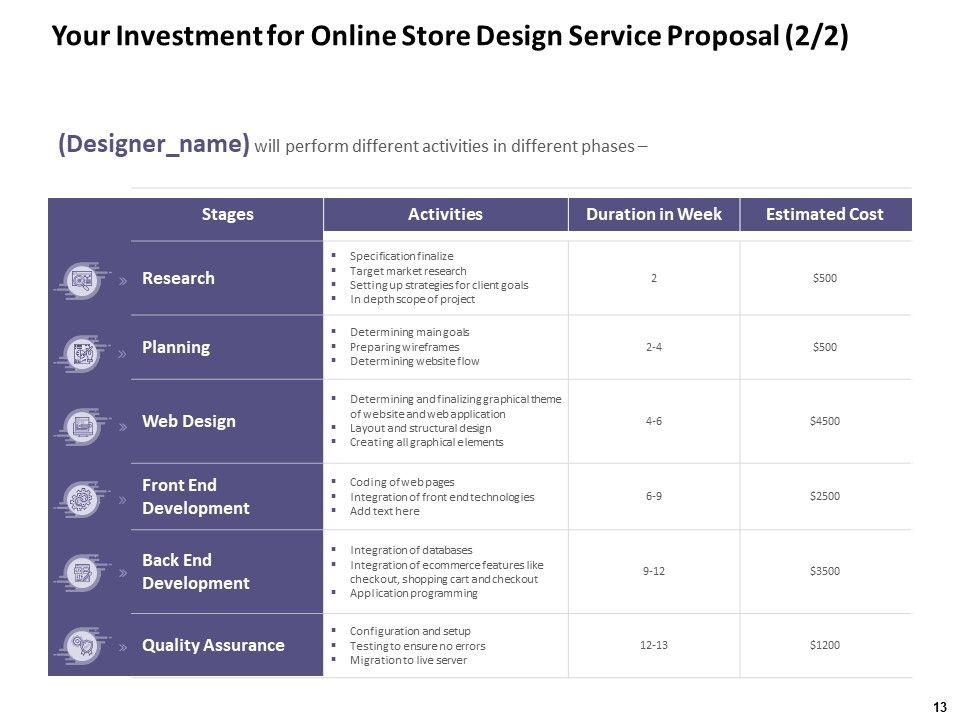Click the Planning stage icon

[x=83, y=354]
